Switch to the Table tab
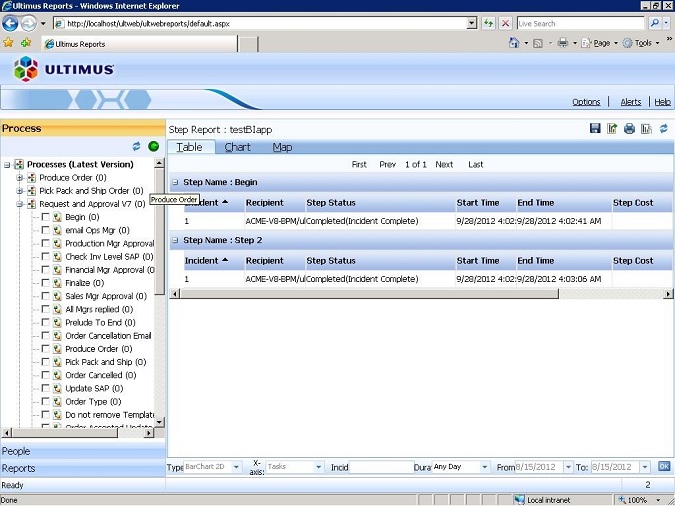Screen dimensions: 675x506 point(190,147)
